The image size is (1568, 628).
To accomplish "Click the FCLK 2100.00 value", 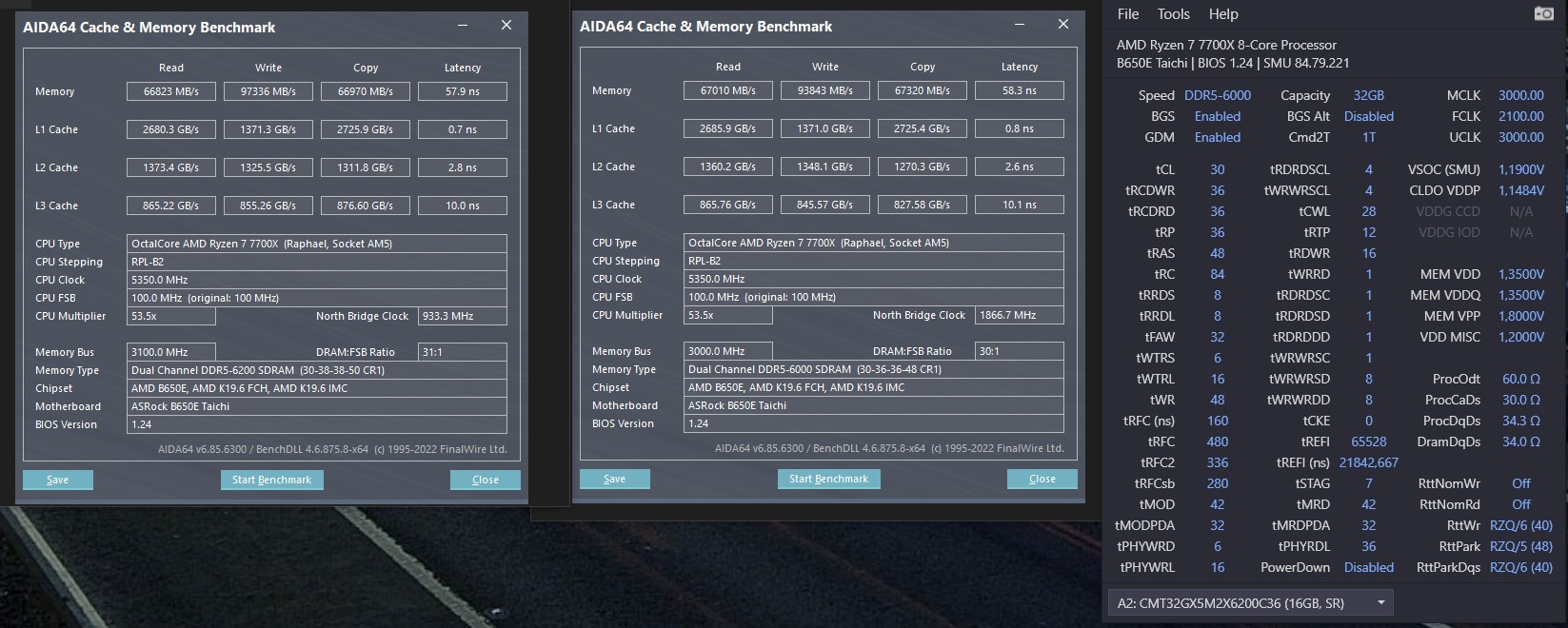I will click(1521, 116).
